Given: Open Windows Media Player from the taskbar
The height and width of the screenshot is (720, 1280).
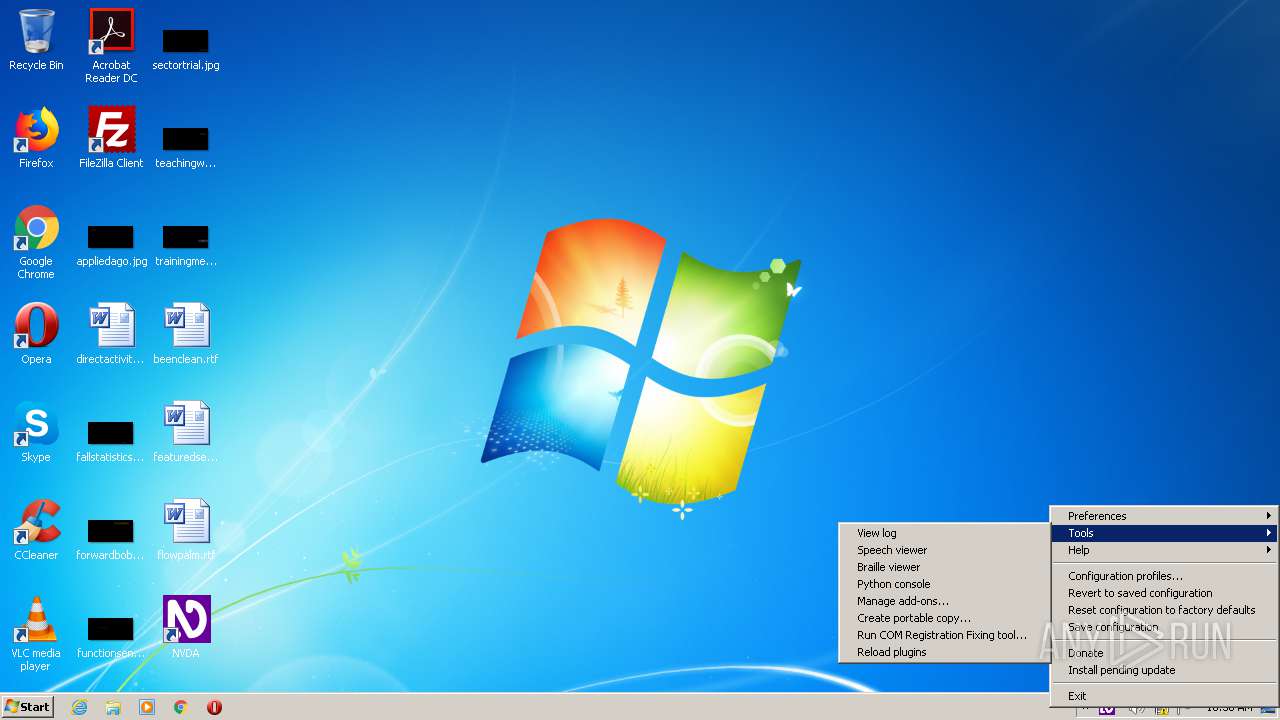Looking at the screenshot, I should coord(147,707).
